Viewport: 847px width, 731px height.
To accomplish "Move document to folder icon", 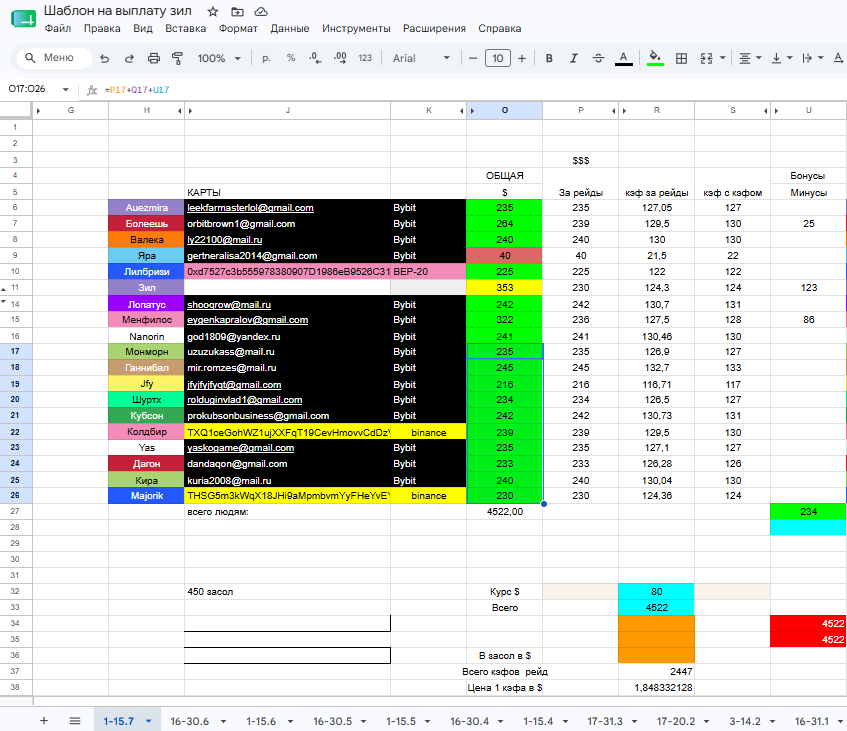I will 237,11.
